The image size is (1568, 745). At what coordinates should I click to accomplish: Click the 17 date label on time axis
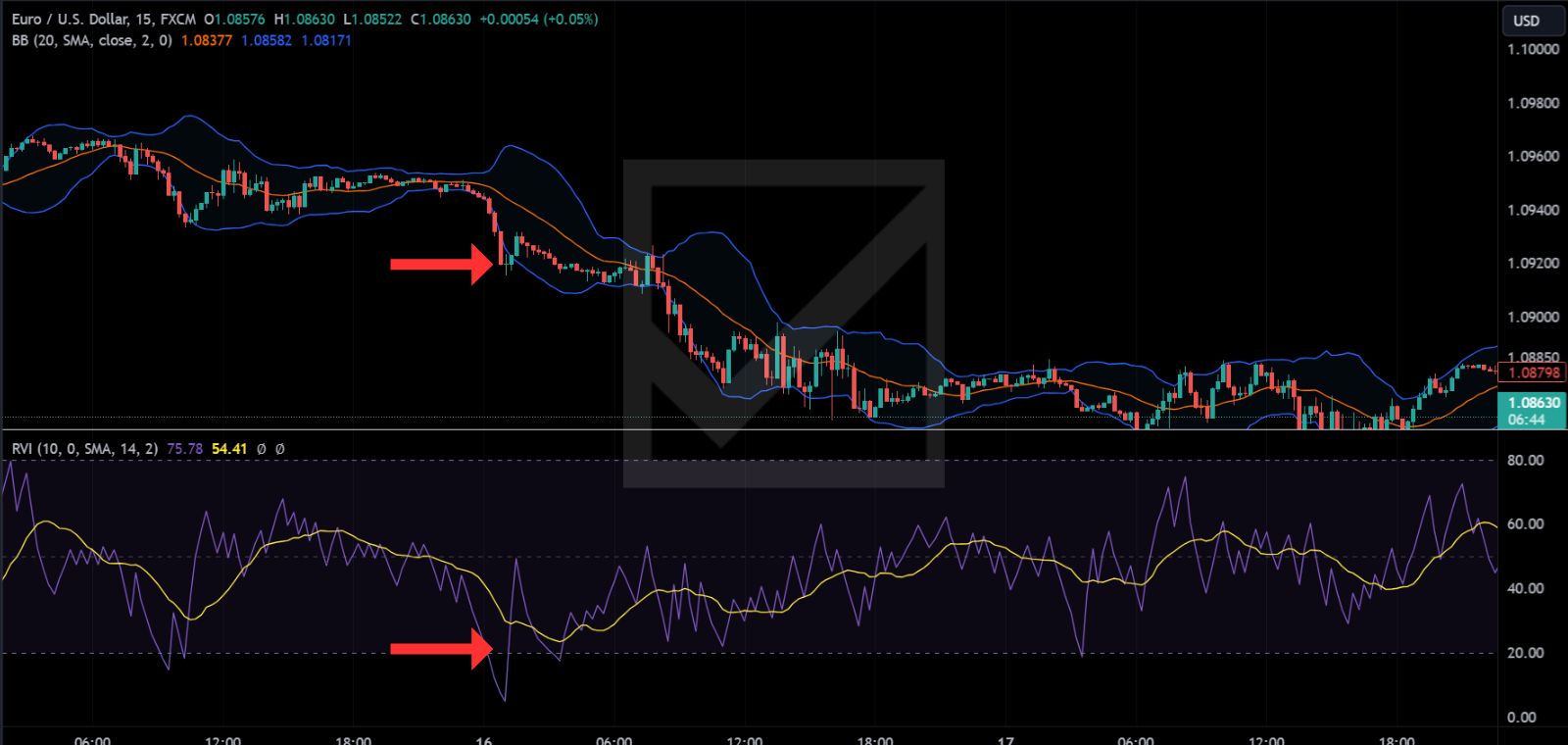[1004, 740]
